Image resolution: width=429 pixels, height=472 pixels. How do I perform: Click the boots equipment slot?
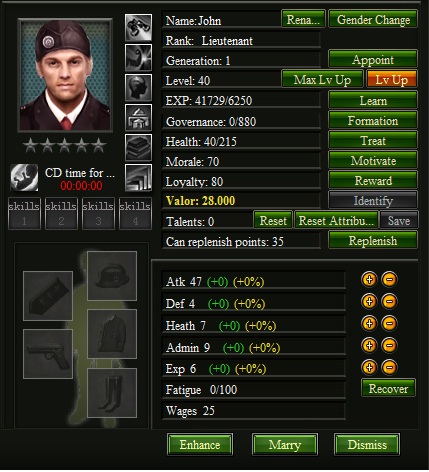[112, 393]
